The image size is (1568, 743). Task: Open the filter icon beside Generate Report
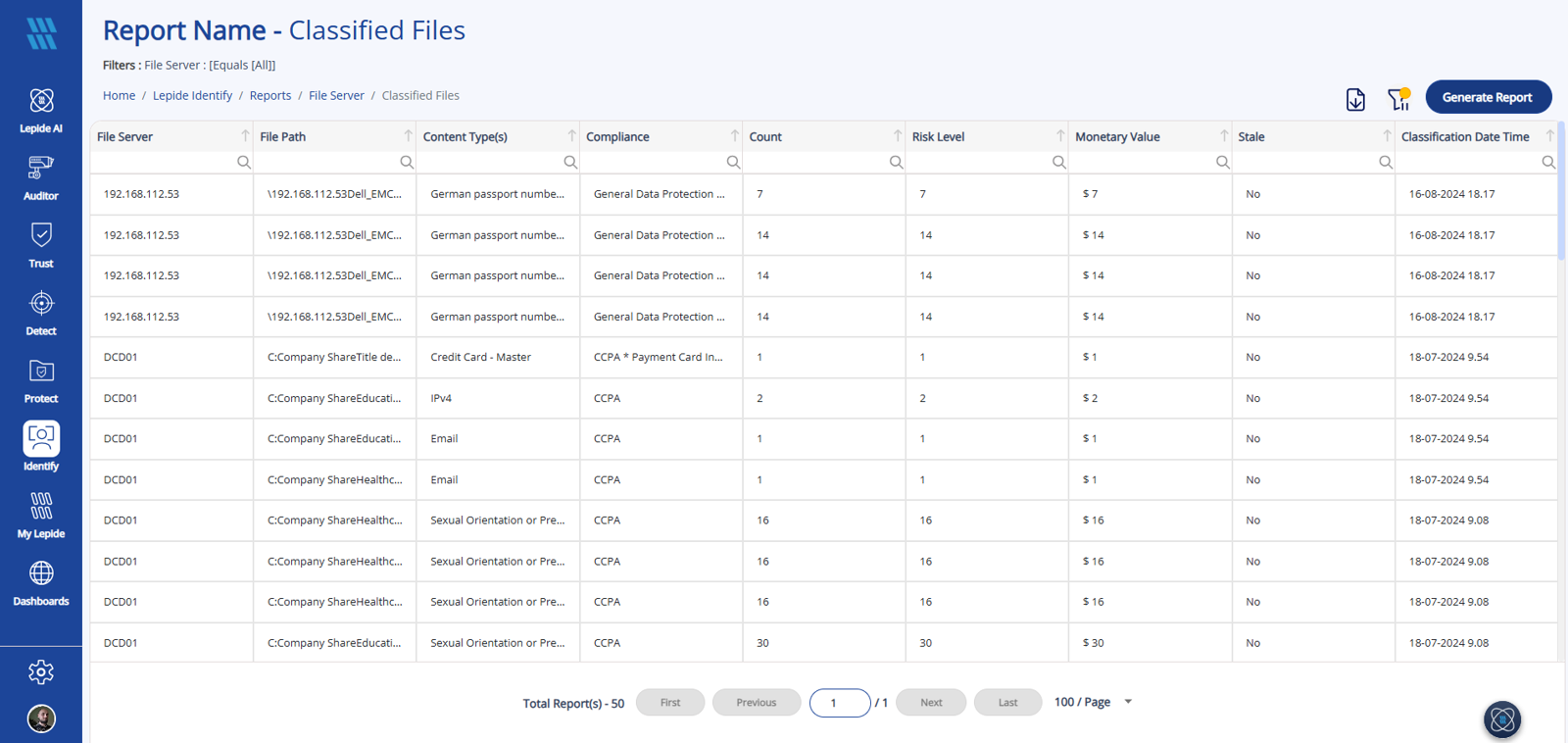click(1398, 98)
